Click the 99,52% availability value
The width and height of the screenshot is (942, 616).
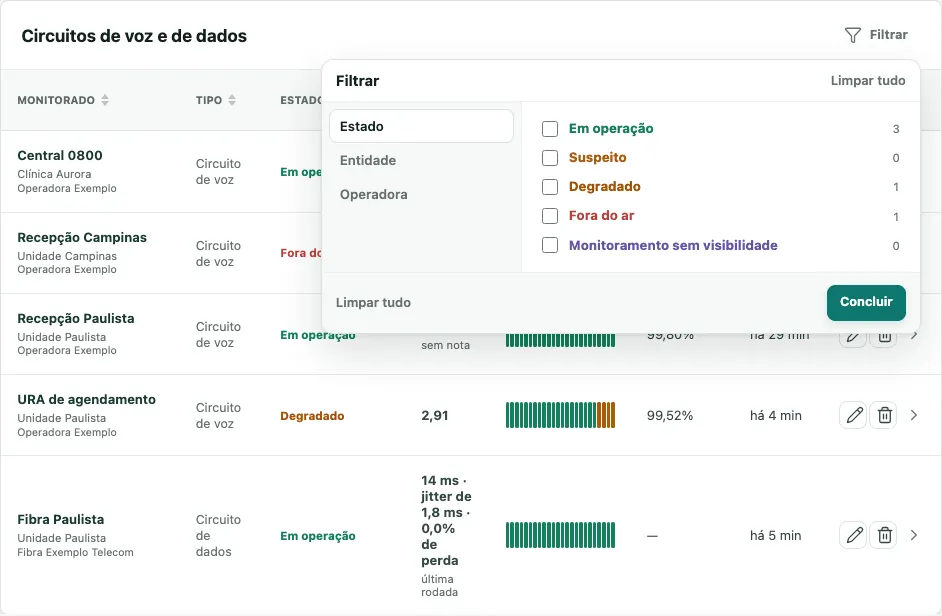point(670,416)
